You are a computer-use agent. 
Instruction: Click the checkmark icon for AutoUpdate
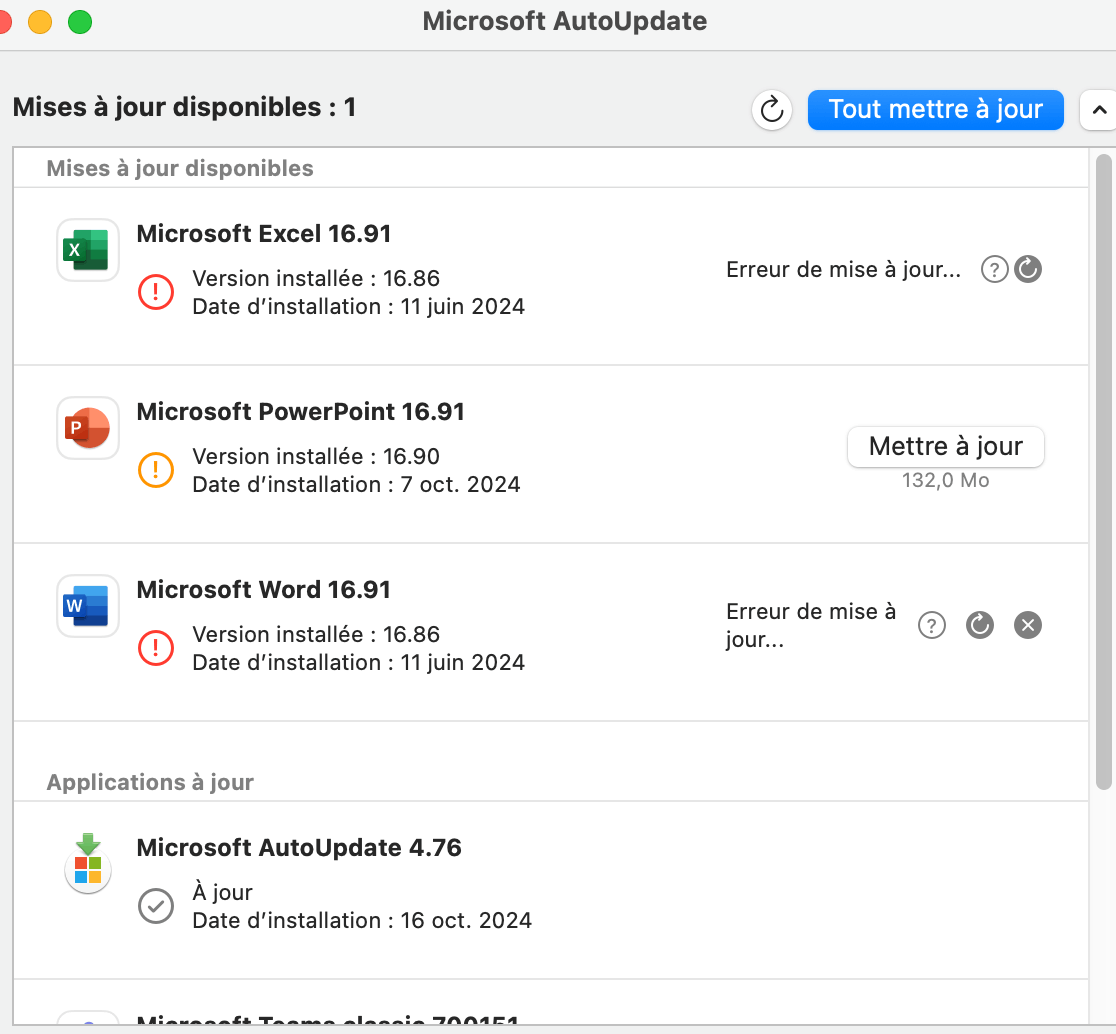[x=156, y=906]
